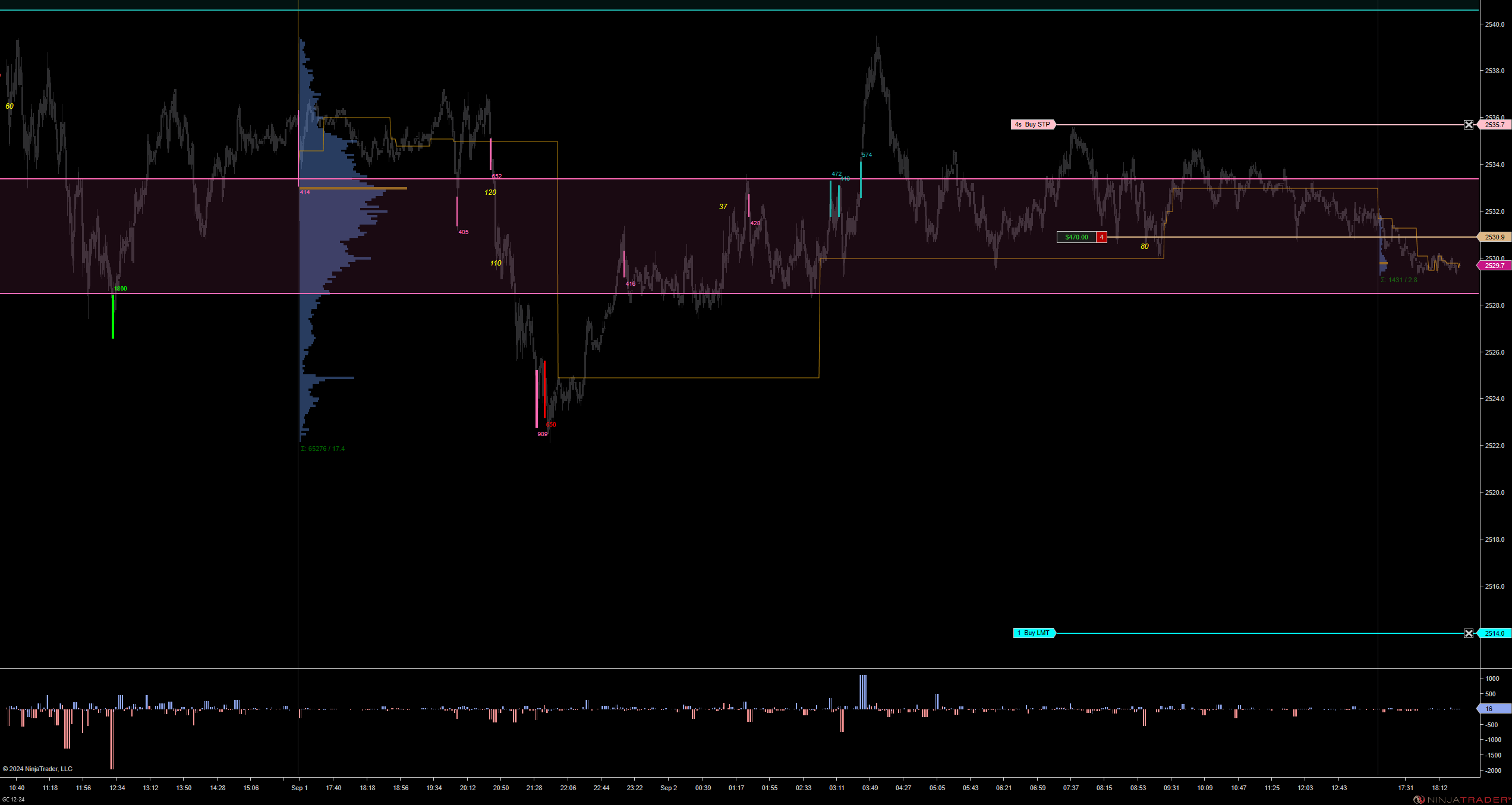1512x805 pixels.
Task: Select the 1 Buy LMT order flag
Action: coord(1034,633)
